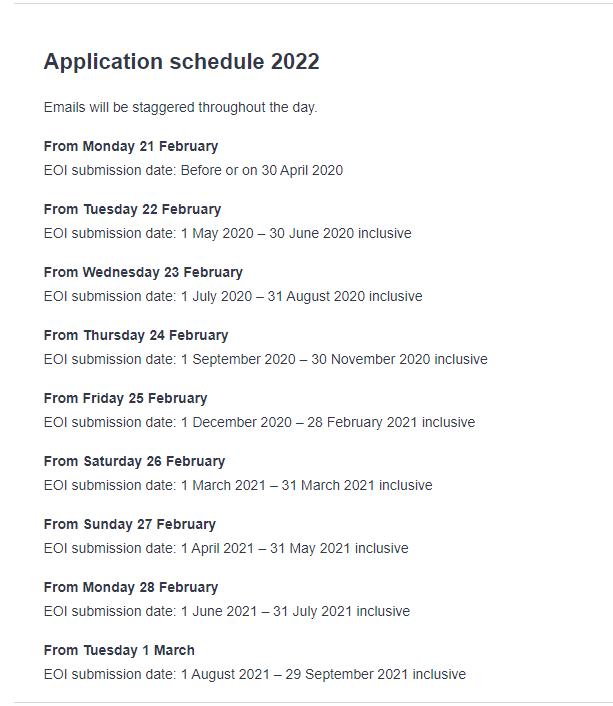
Task: Click the 1 March 2021 – 31 March 2021 line
Action: [x=238, y=486]
